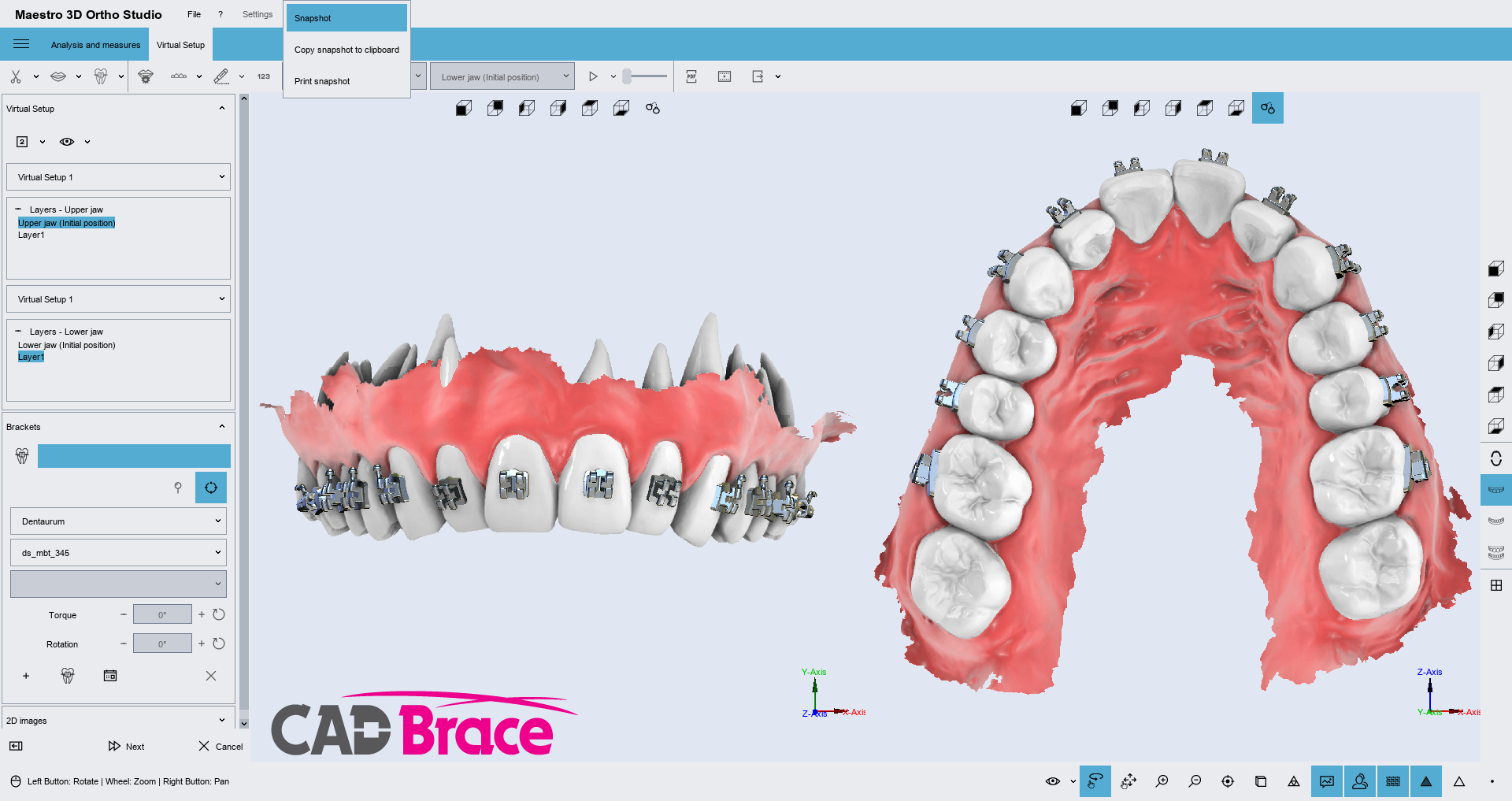Click the Next button
1512x801 pixels.
click(x=127, y=746)
